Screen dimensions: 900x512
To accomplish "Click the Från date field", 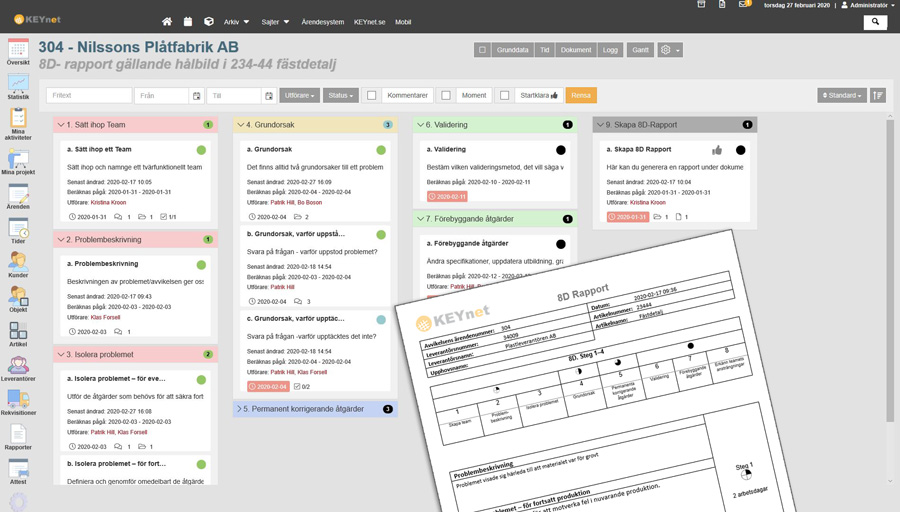I will click(x=162, y=96).
